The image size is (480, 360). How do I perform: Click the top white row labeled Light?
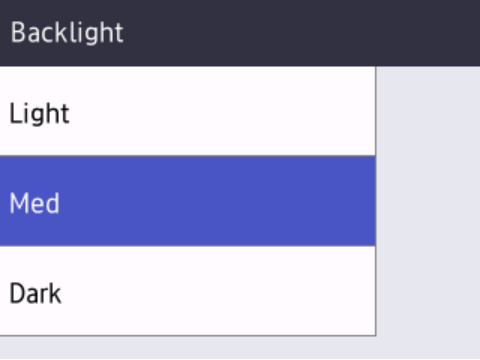point(188,111)
